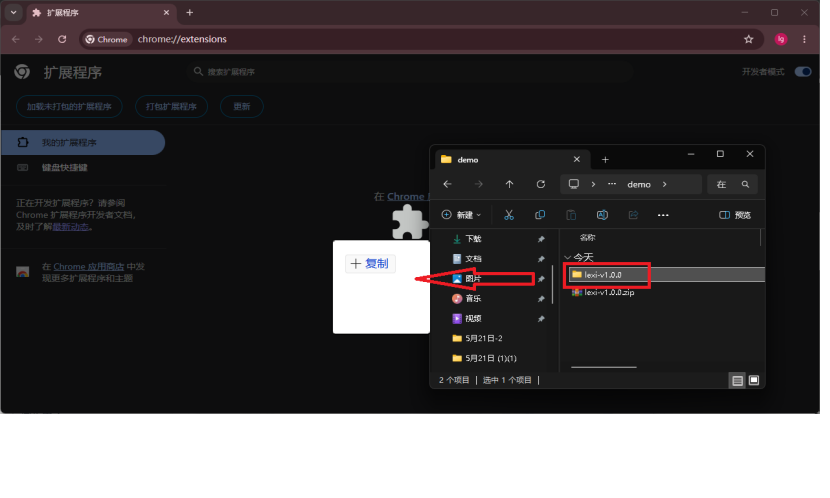Image resolution: width=830 pixels, height=498 pixels.
Task: Expand chevron after This PC icon in breadcrumb
Action: [x=593, y=185]
